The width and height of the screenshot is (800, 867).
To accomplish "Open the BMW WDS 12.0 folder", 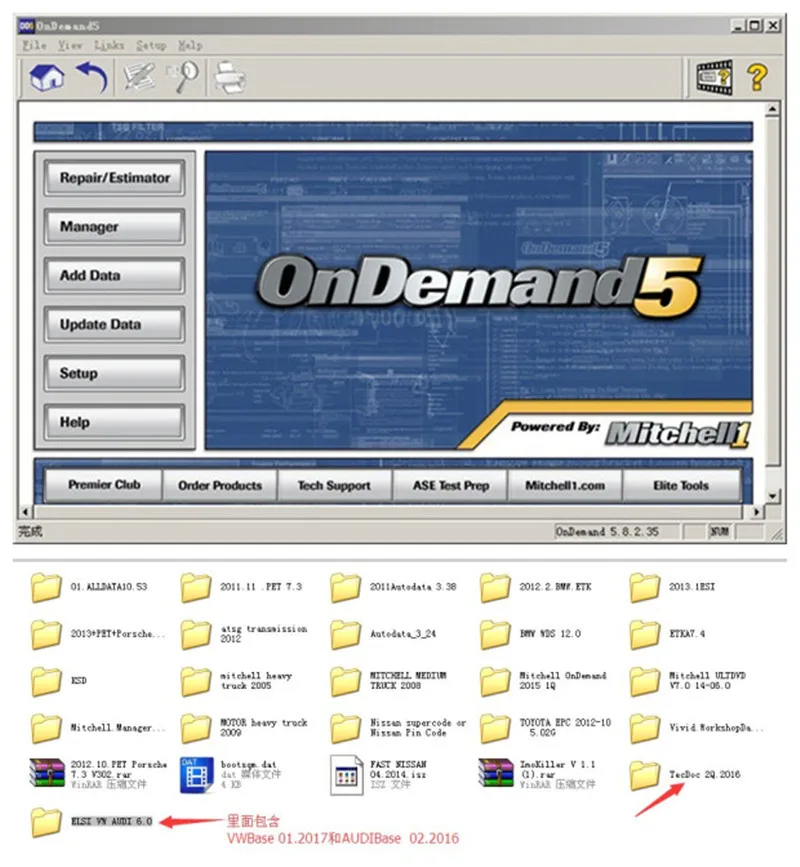I will (x=531, y=634).
